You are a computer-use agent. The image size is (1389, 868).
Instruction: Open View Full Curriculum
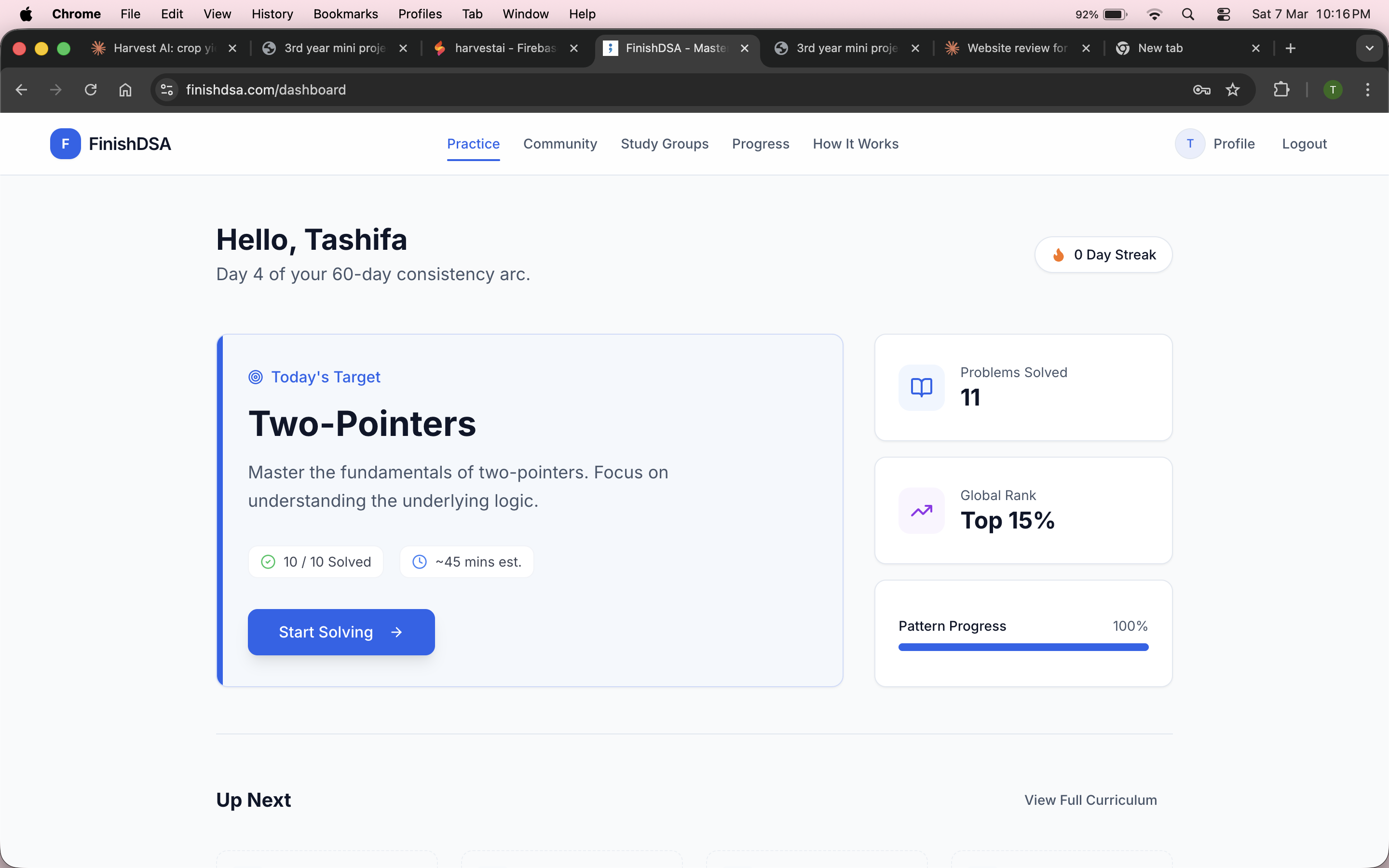1089,800
